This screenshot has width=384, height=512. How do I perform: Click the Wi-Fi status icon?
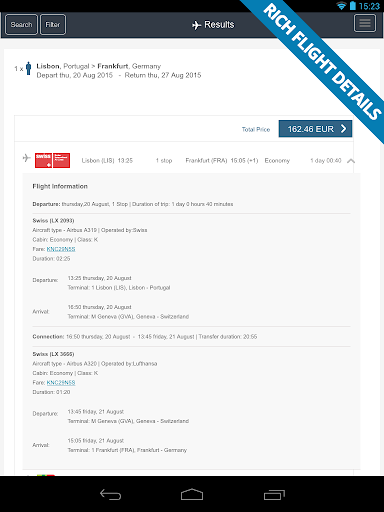[x=341, y=6]
